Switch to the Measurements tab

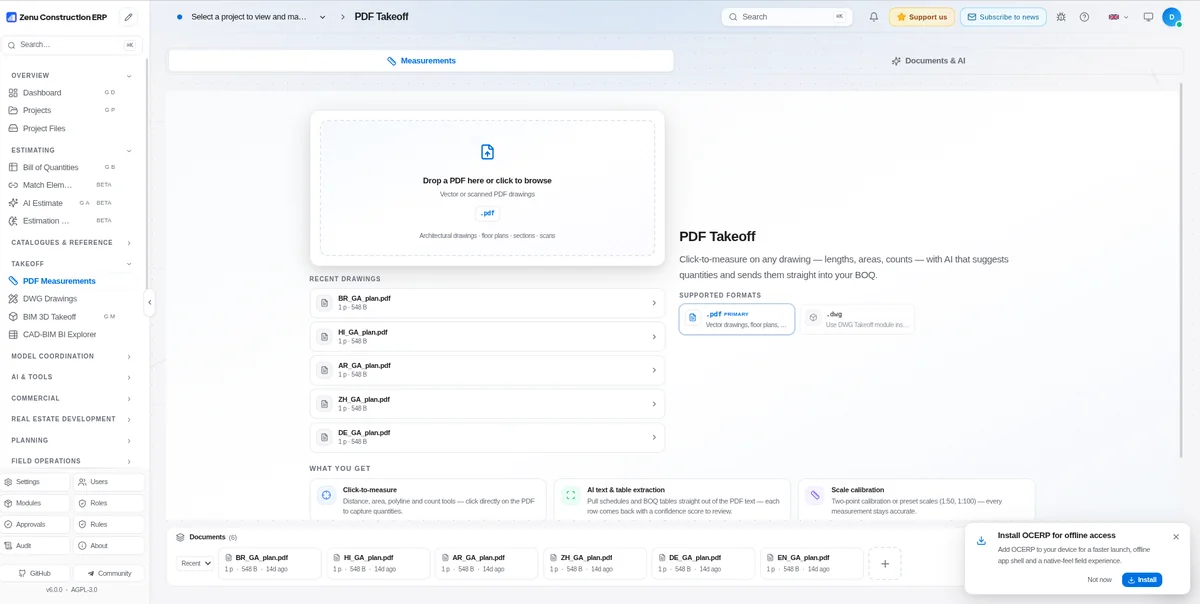click(x=421, y=61)
